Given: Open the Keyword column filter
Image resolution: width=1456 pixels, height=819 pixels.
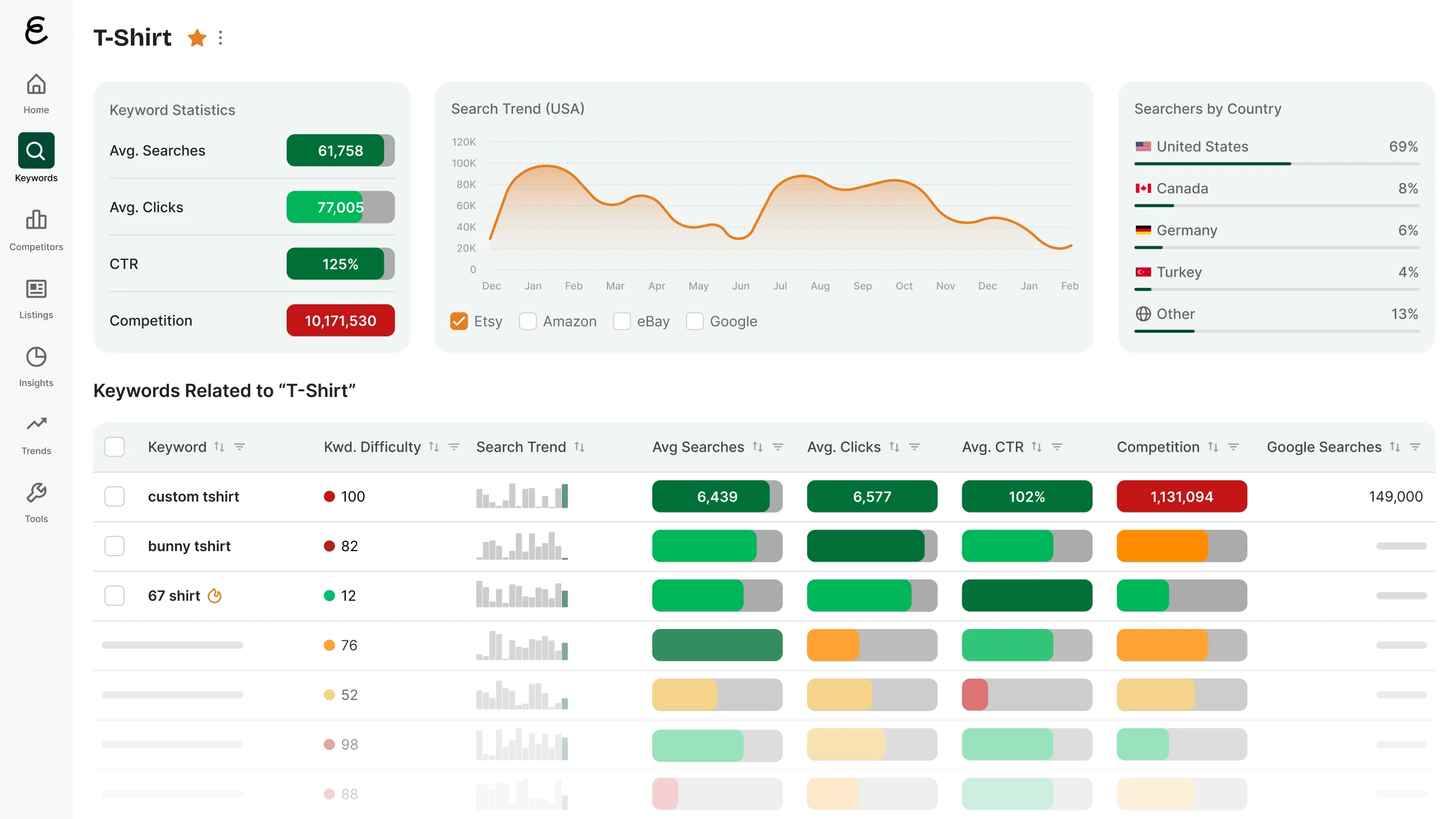Looking at the screenshot, I should tap(239, 447).
